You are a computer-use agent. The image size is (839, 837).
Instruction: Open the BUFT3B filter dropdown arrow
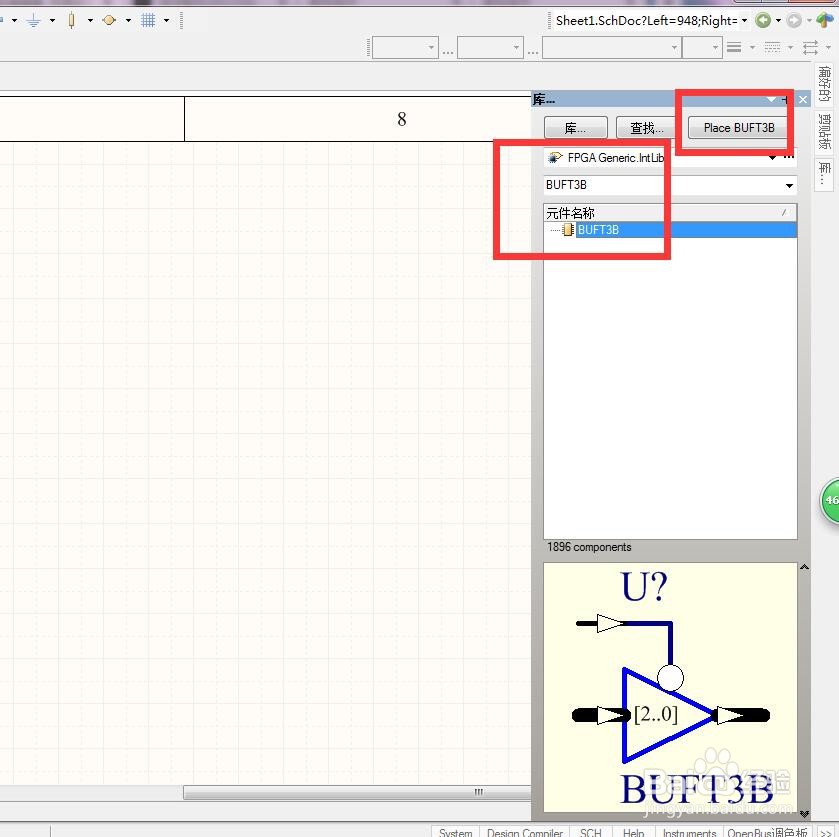tap(789, 186)
